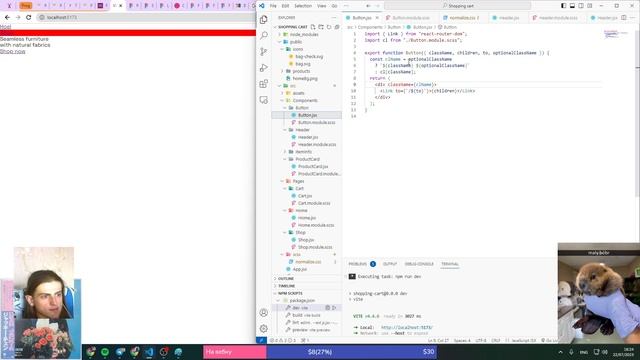
Task: Expand the TIMELINE section
Action: tap(286, 286)
